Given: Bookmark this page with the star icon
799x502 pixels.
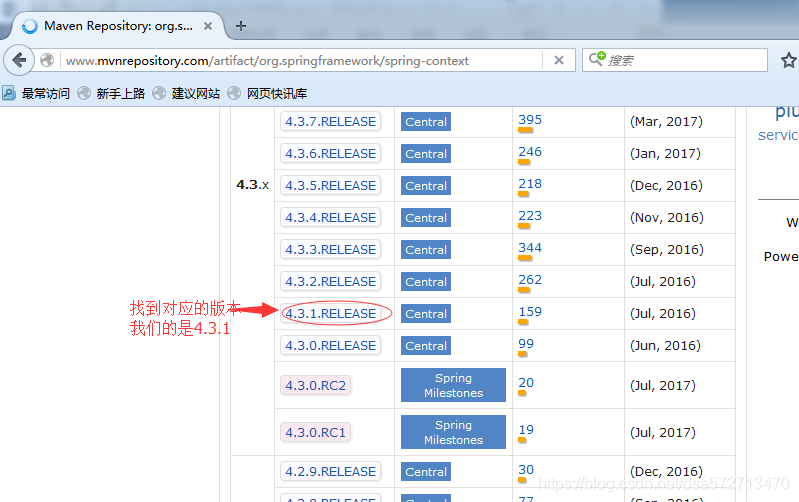Looking at the screenshot, I should tap(789, 60).
